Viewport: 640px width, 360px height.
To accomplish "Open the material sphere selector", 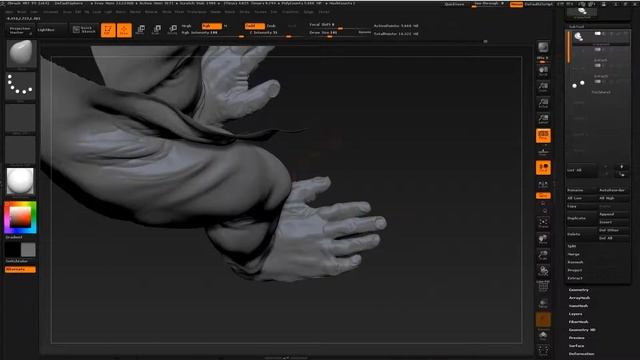I will click(20, 182).
